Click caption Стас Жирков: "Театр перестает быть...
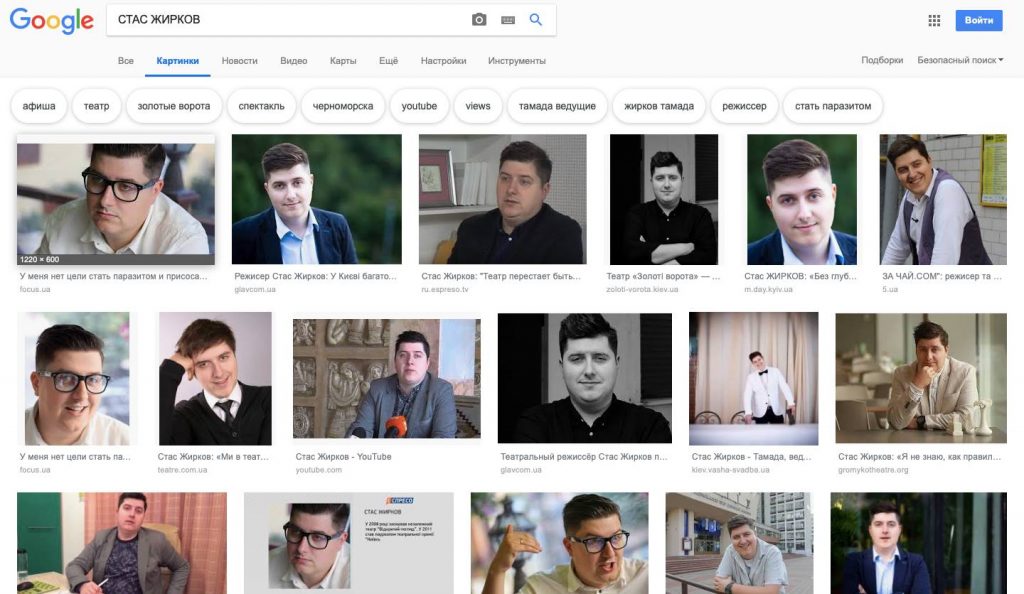Viewport: 1024px width, 594px height. 501,276
